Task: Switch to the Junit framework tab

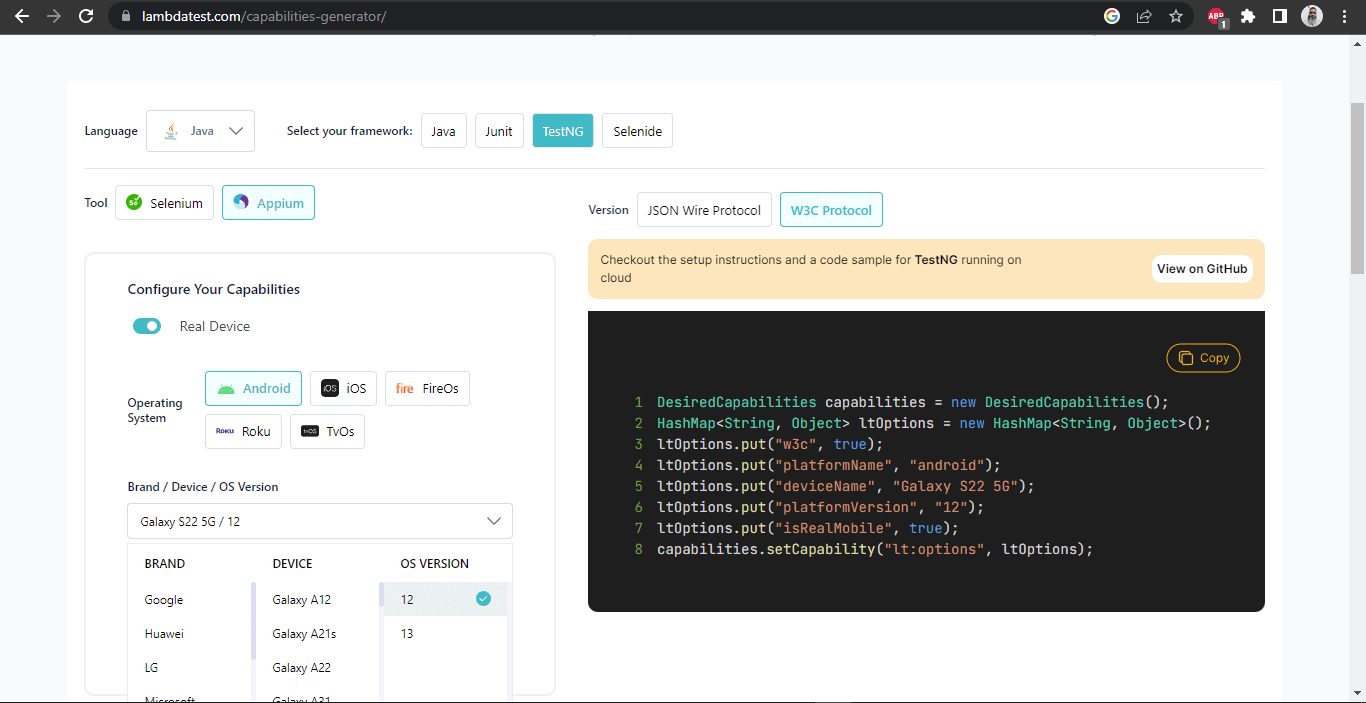Action: [499, 130]
